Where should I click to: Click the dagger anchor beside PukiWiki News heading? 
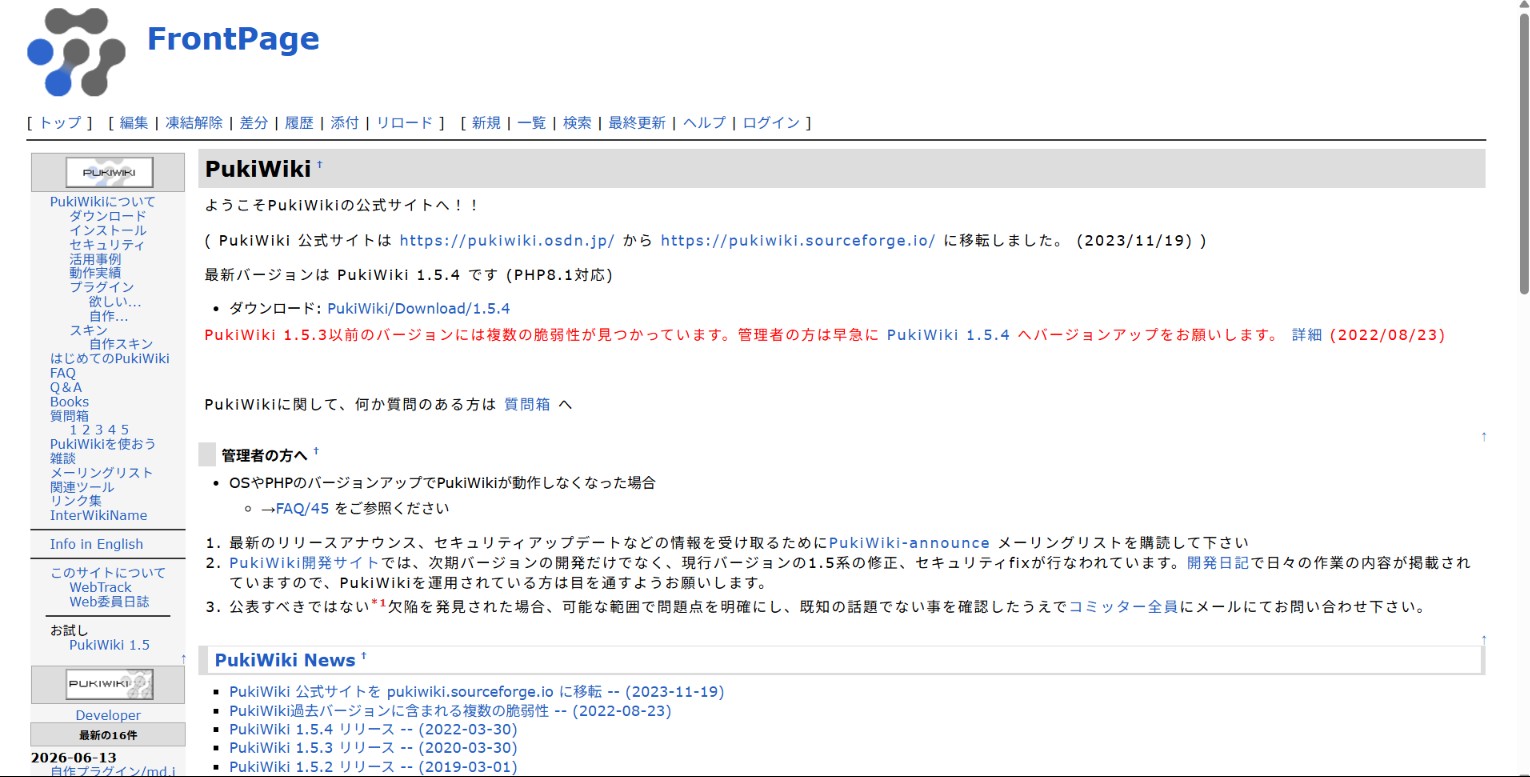[x=364, y=656]
